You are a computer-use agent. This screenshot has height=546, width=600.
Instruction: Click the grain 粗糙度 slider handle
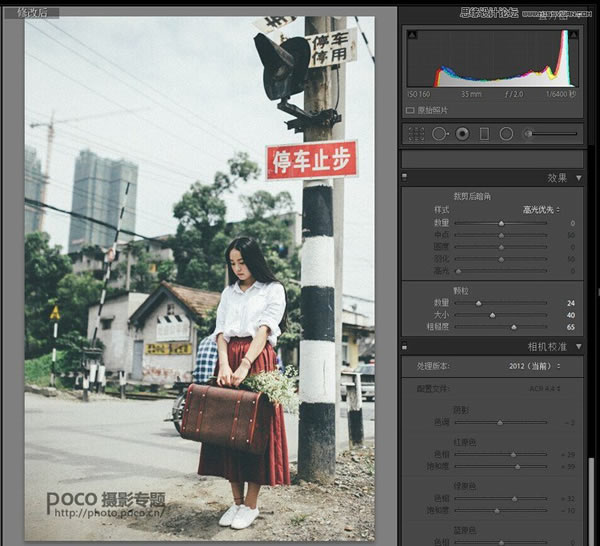coord(514,327)
